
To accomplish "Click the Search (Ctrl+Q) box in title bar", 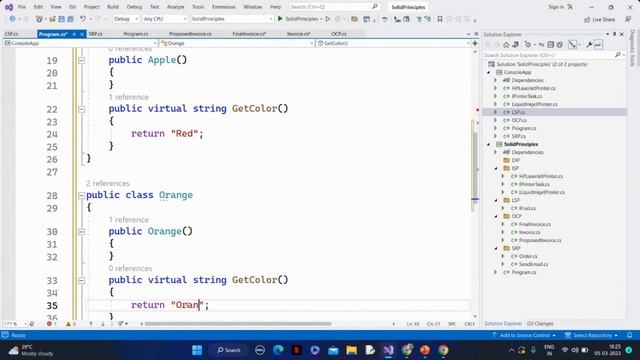I will [334, 7].
